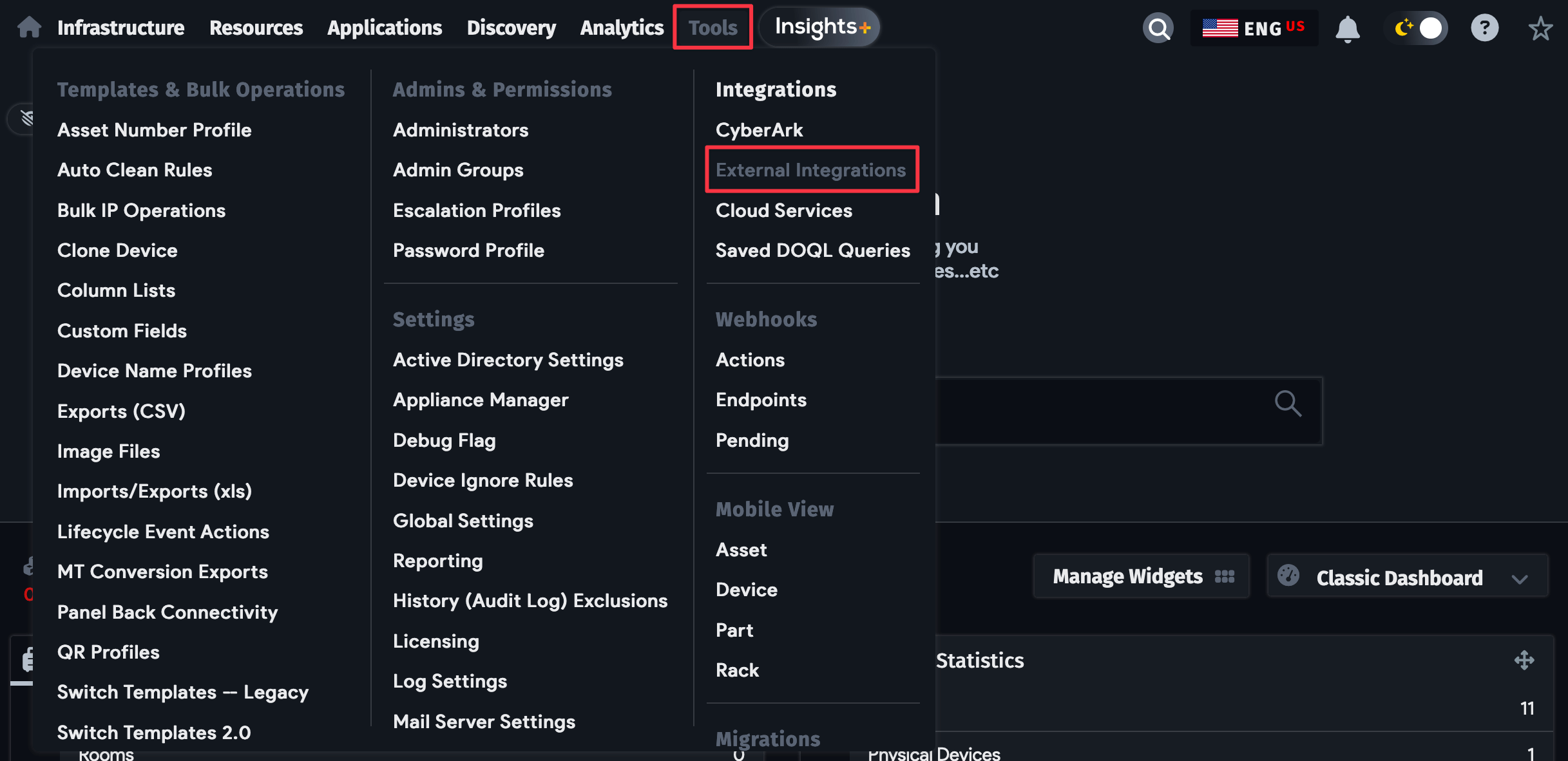Click the palette icon next to Classic Dashboard

point(1289,576)
